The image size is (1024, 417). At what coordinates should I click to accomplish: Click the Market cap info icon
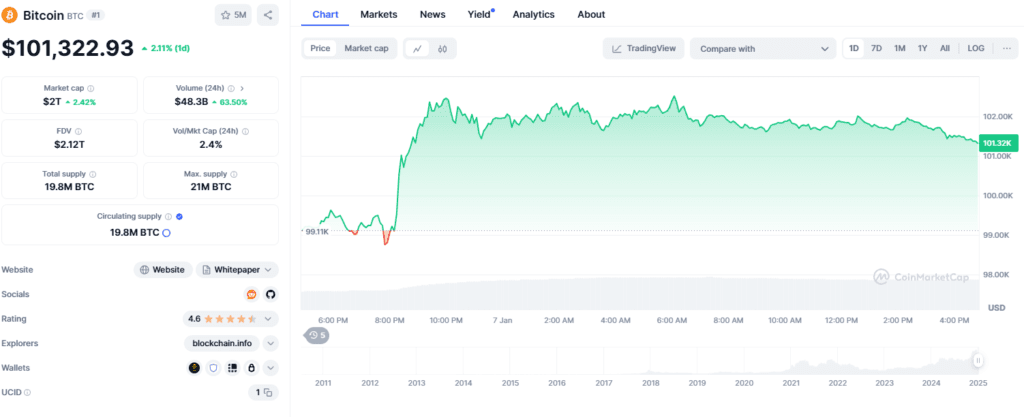[90, 88]
